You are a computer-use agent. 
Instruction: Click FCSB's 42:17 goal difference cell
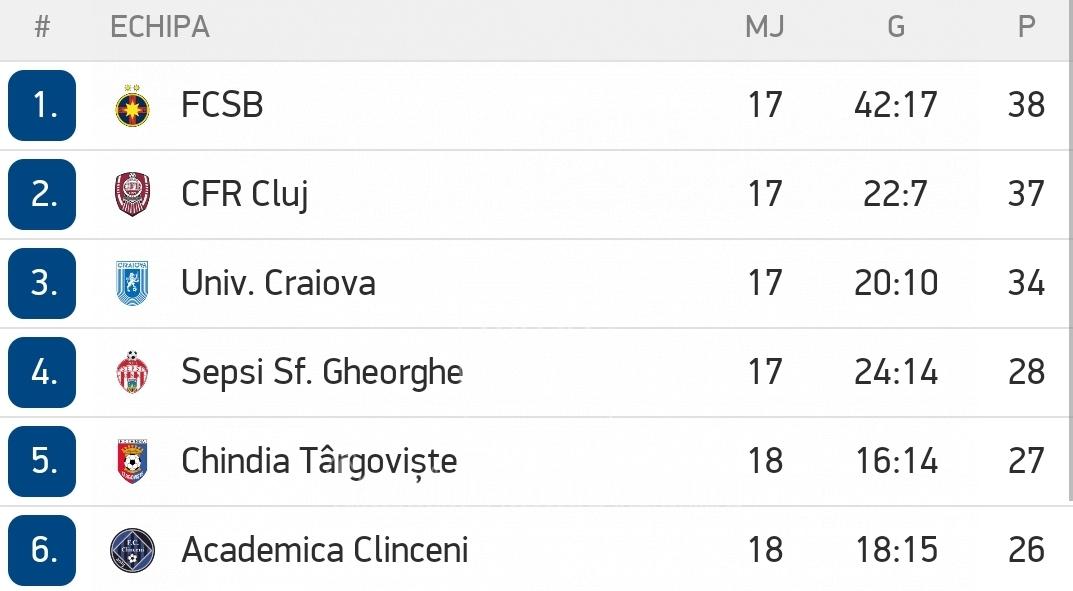(x=896, y=105)
